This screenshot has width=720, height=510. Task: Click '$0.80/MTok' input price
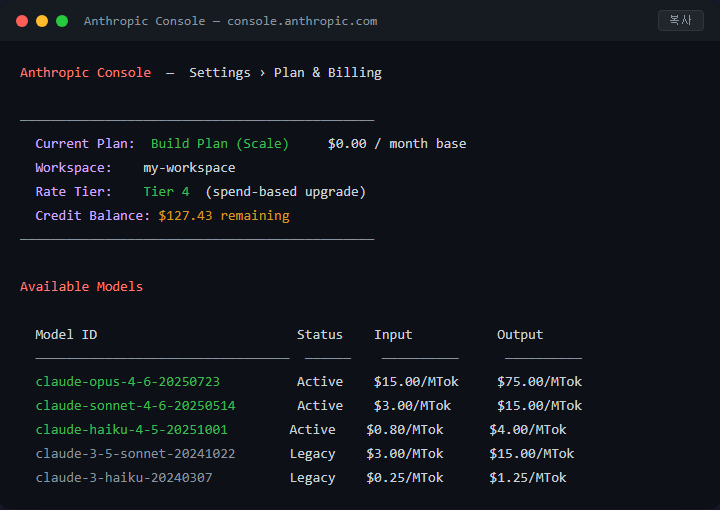[405, 430]
